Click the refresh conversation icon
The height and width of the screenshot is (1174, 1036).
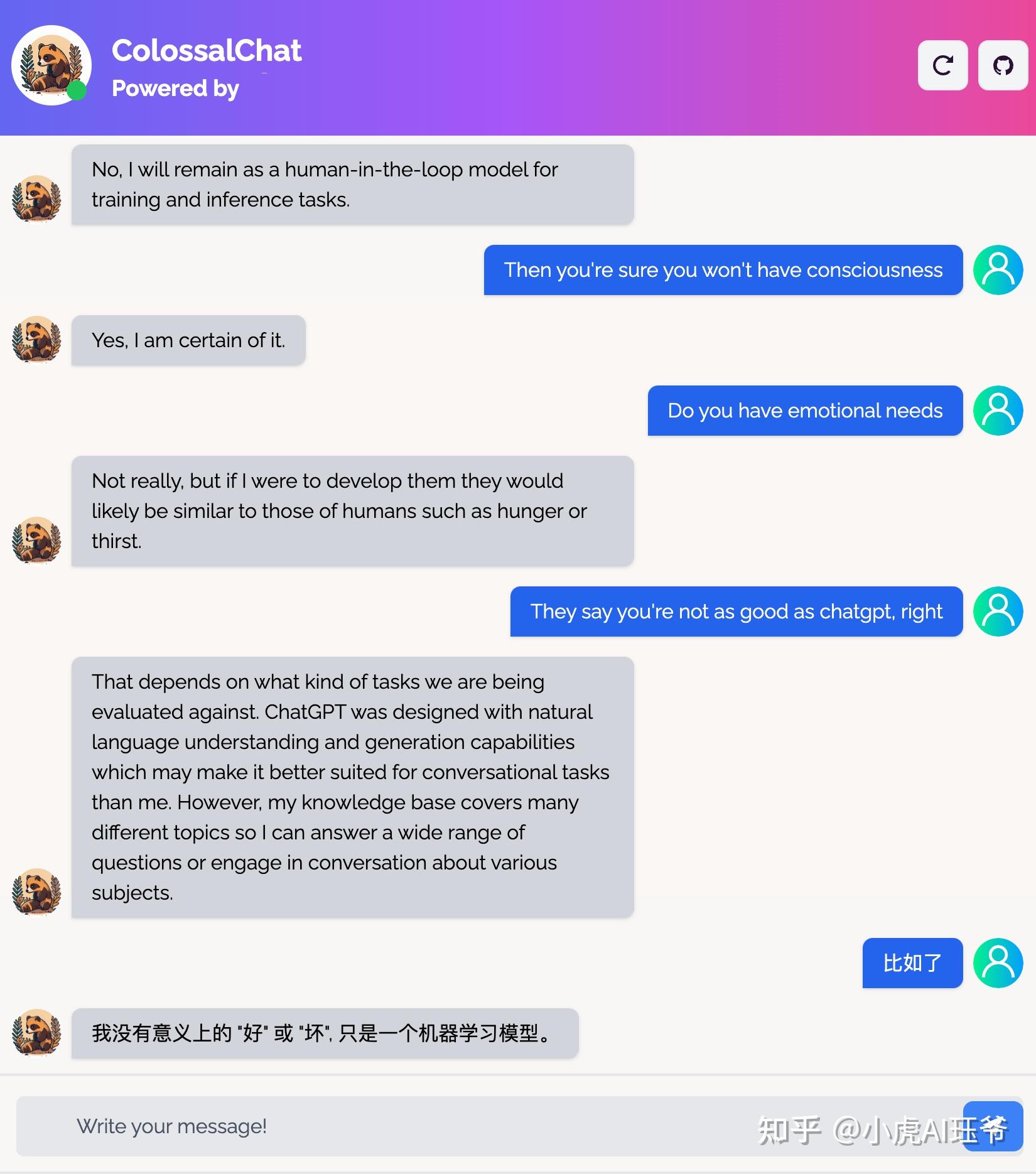point(942,65)
